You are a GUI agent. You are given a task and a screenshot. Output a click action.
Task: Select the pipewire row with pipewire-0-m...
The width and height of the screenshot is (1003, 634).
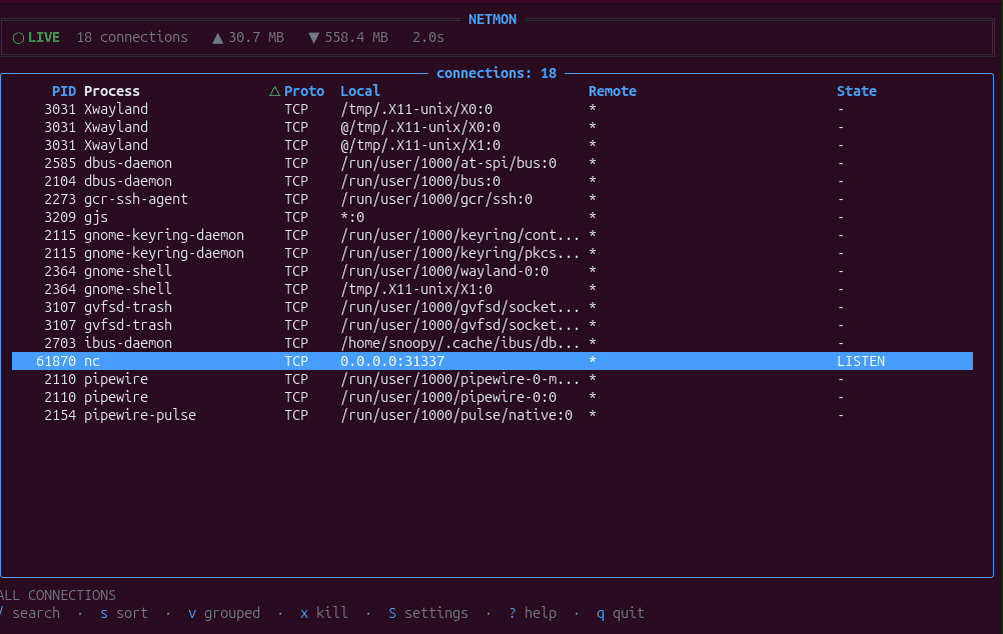pyautogui.click(x=492, y=379)
